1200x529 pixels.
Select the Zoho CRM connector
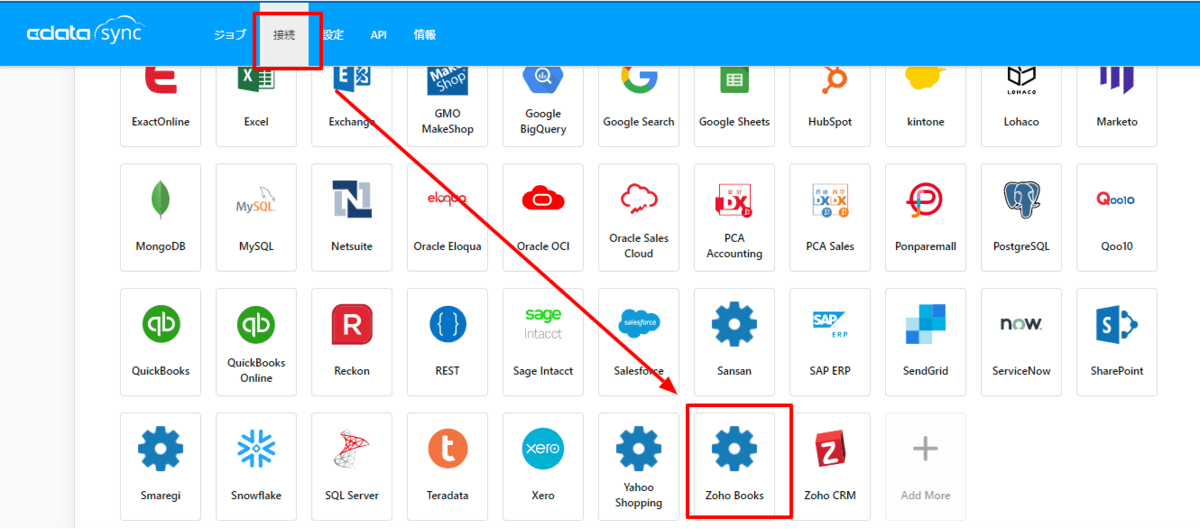pyautogui.click(x=830, y=467)
